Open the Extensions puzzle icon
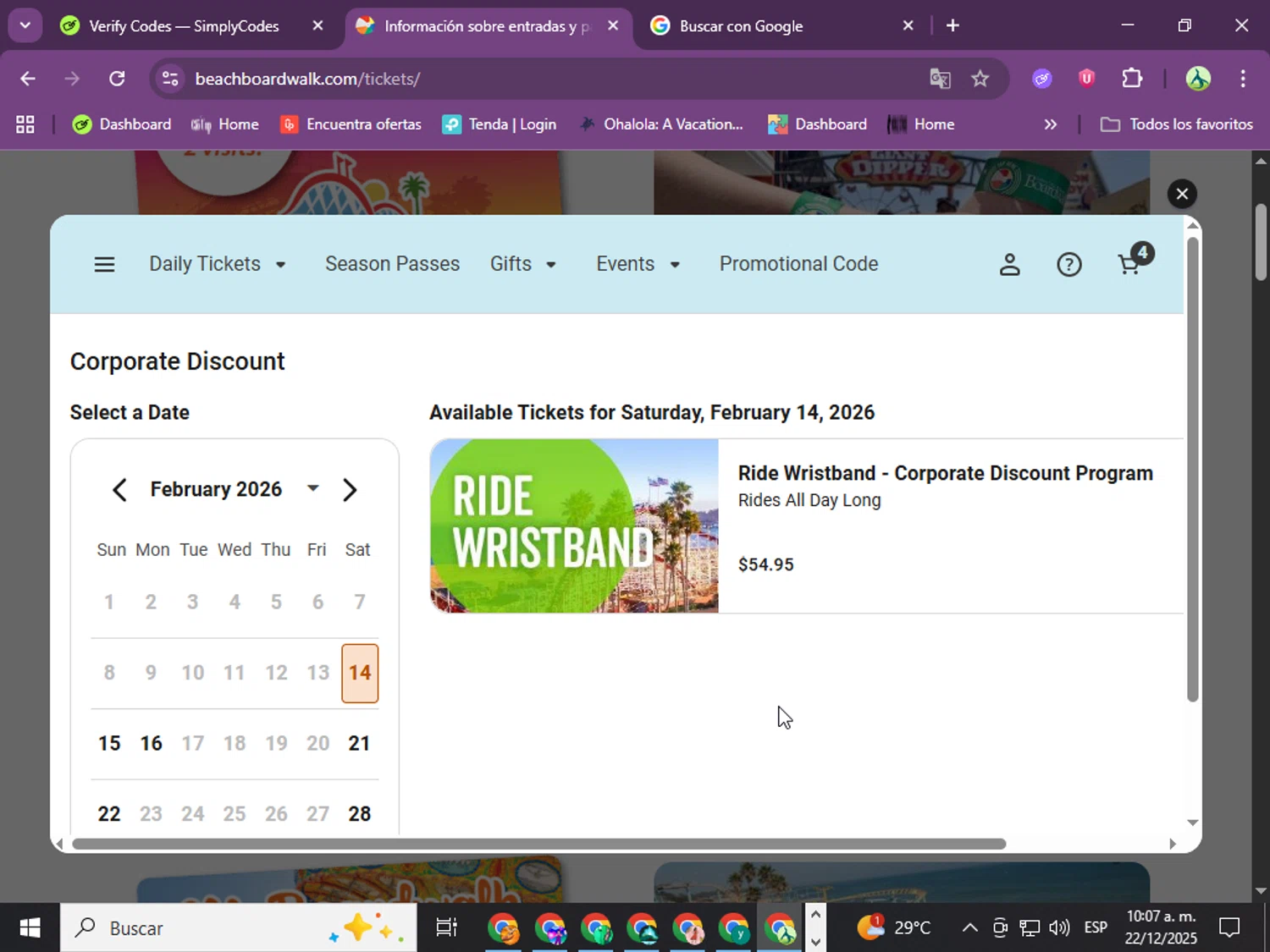The width and height of the screenshot is (1270, 952). [x=1132, y=79]
